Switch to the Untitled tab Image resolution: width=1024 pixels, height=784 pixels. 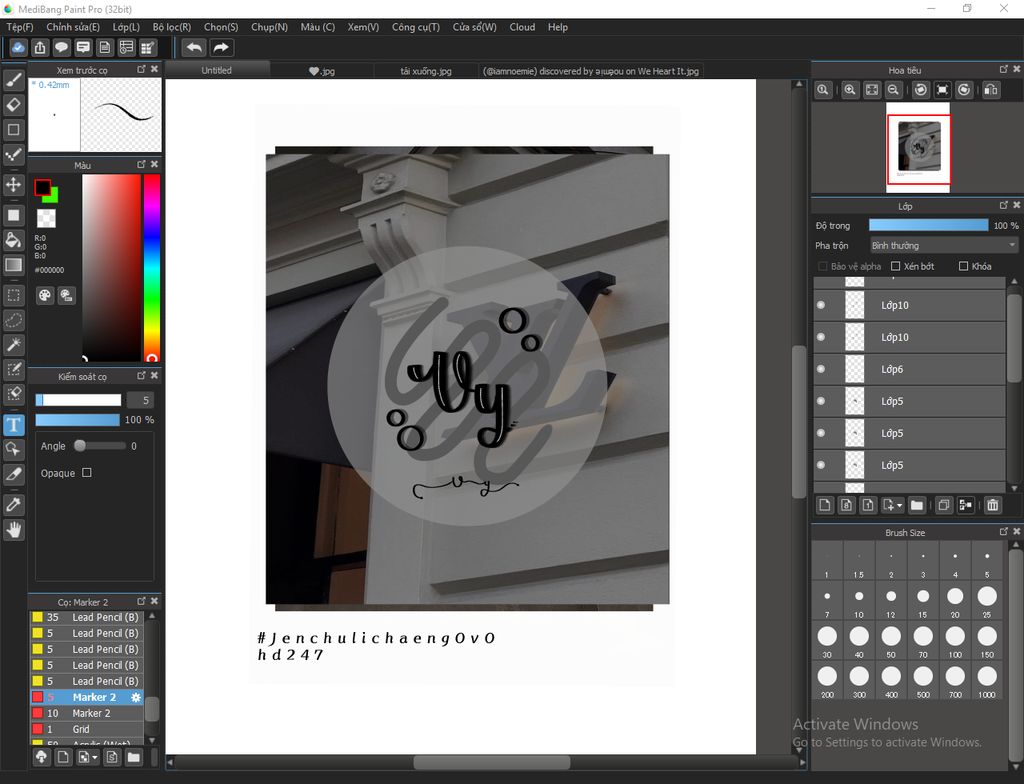coord(217,70)
